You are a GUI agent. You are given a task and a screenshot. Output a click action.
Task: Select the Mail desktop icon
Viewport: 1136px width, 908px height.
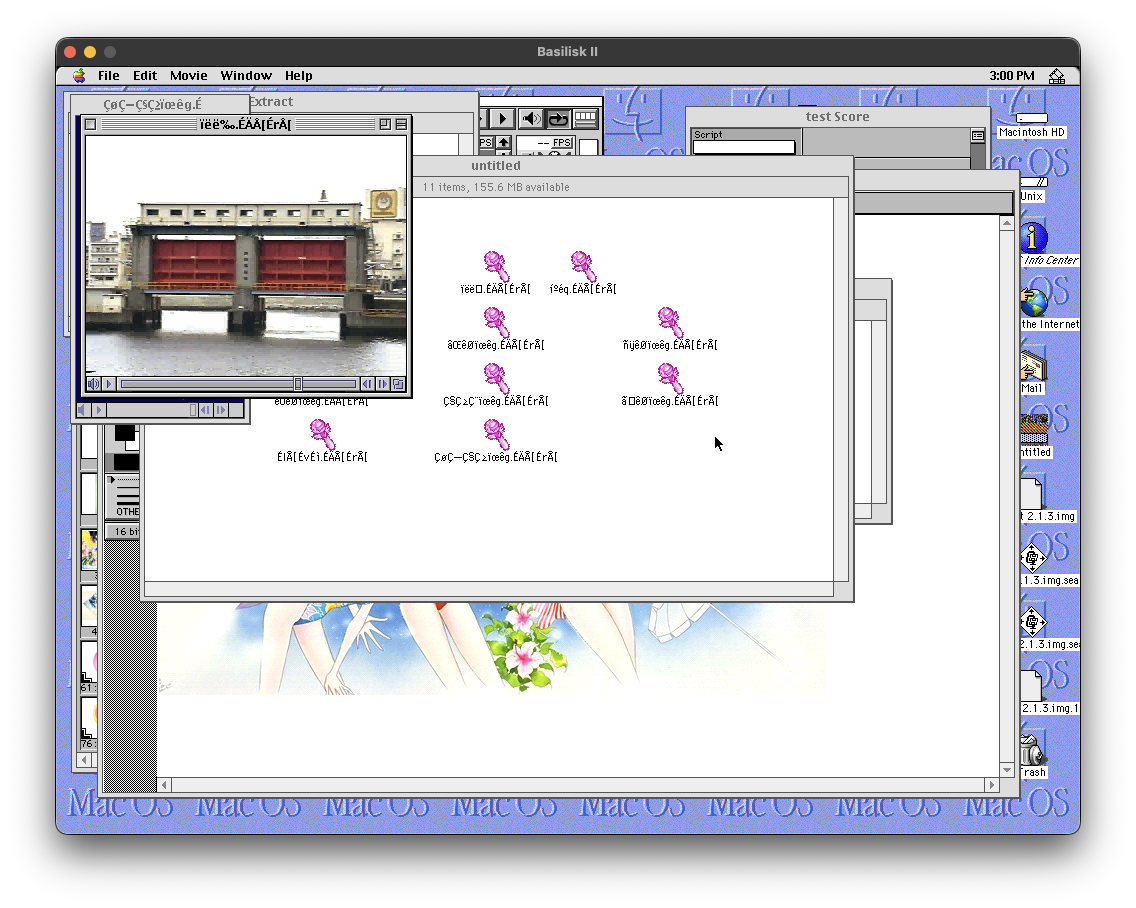1031,367
